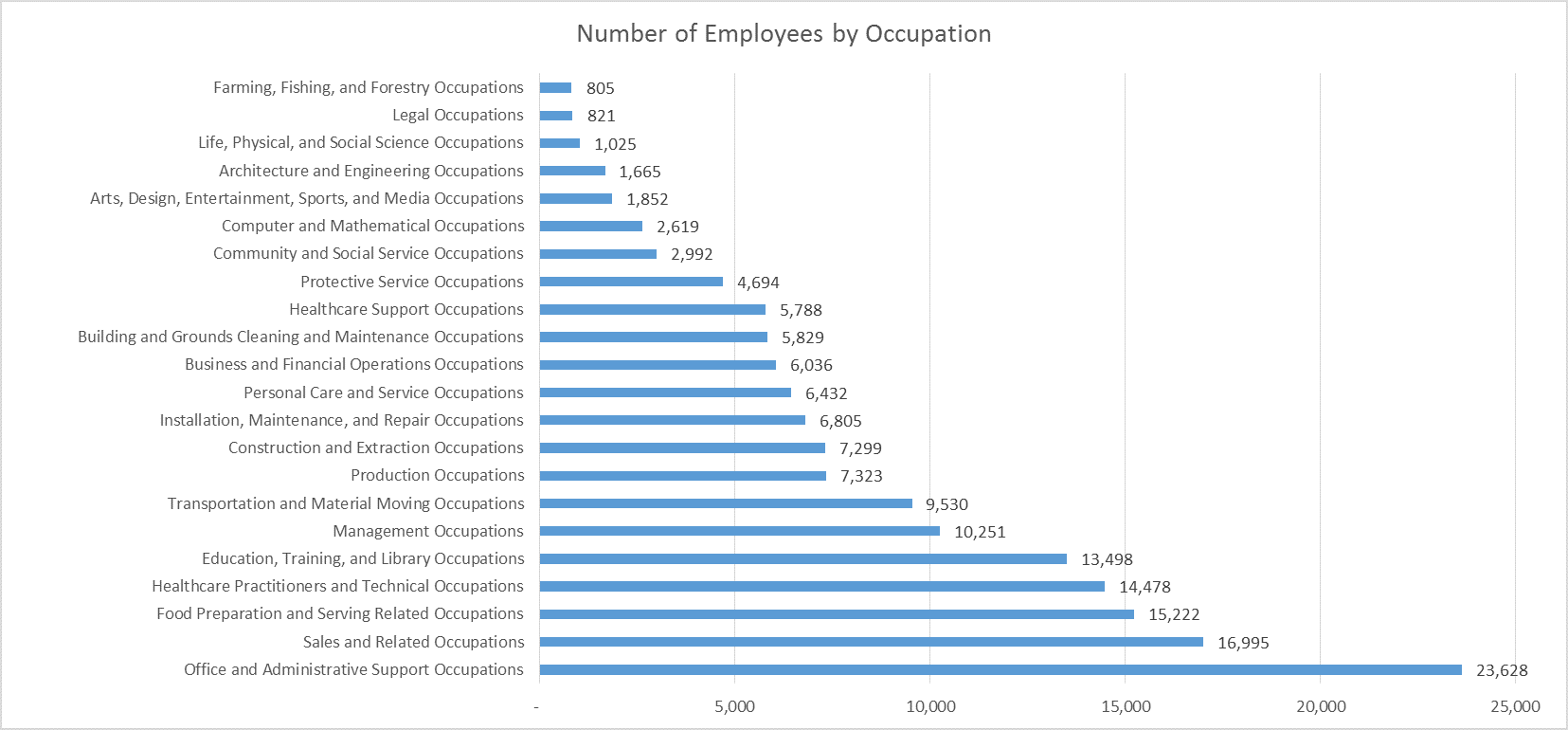Select the Life, Physical, and Social Science label
The image size is (1568, 730).
360,142
